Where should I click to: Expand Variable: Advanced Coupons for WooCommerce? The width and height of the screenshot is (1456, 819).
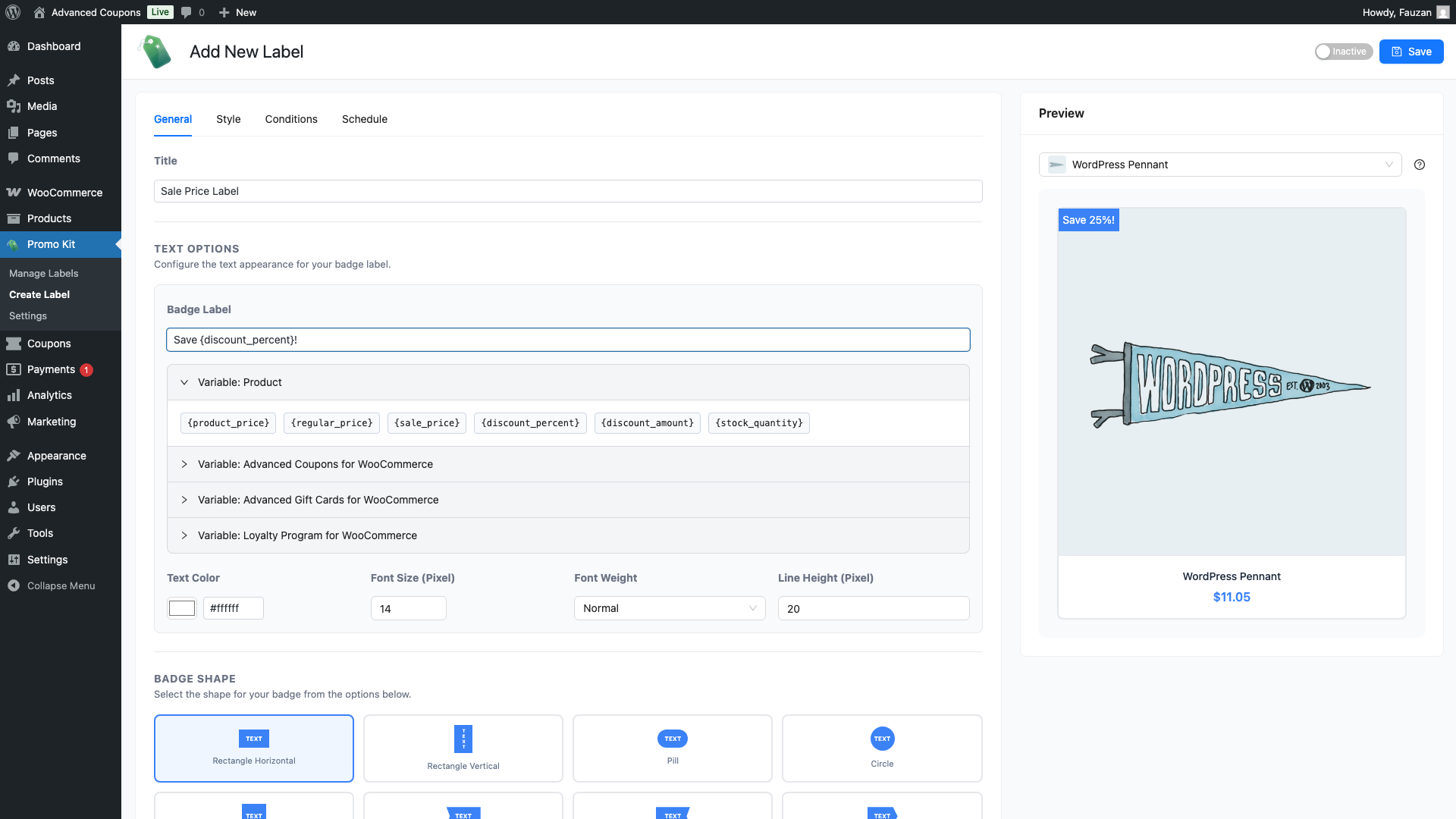(x=315, y=464)
